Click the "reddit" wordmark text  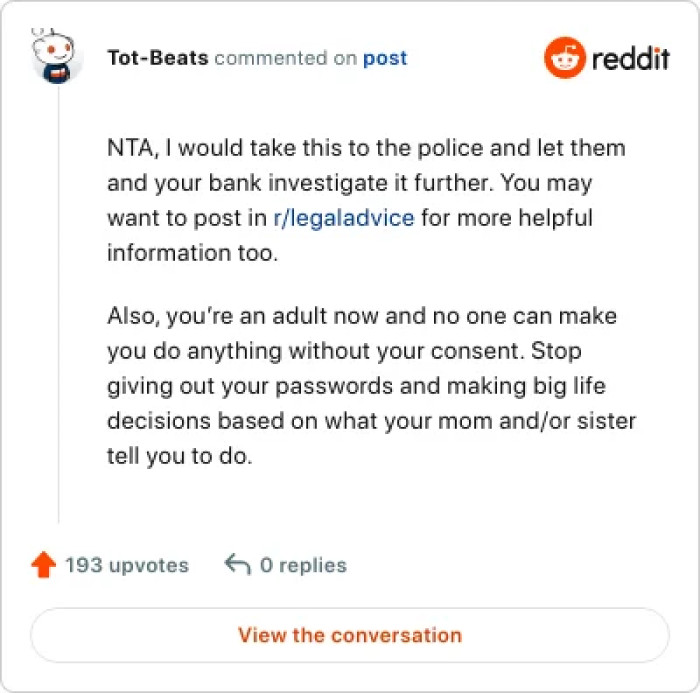tap(629, 58)
